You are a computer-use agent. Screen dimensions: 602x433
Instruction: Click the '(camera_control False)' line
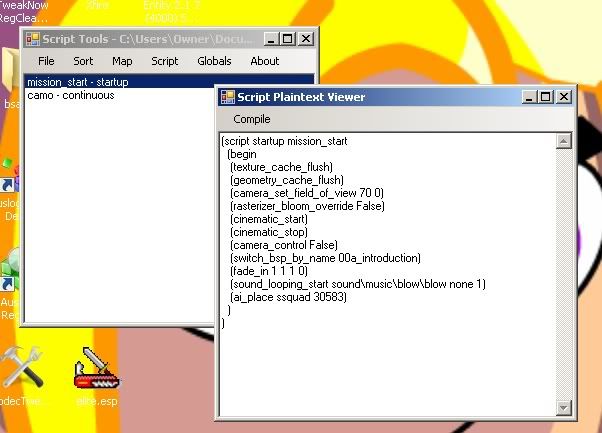pyautogui.click(x=284, y=245)
